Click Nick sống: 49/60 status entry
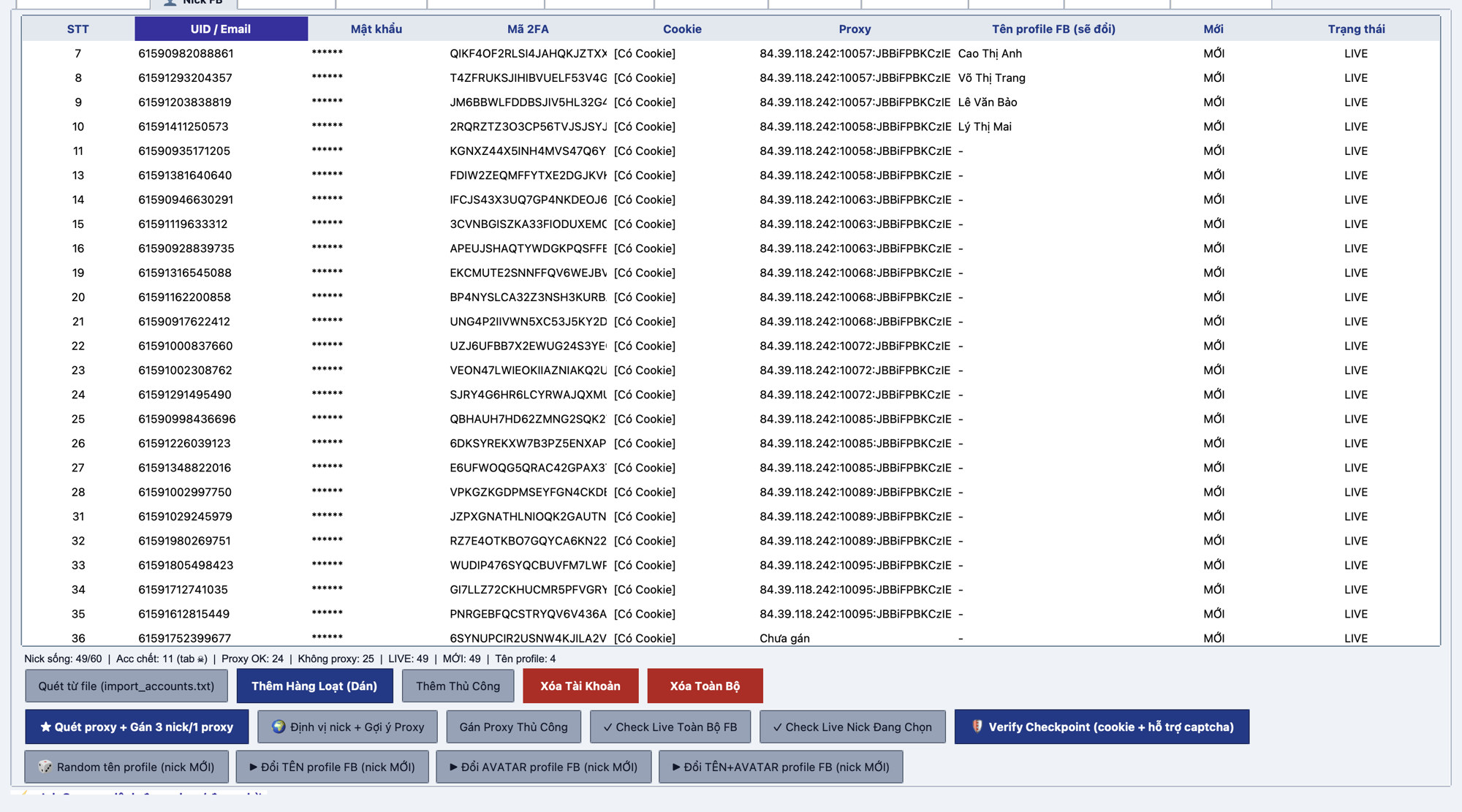 63,659
